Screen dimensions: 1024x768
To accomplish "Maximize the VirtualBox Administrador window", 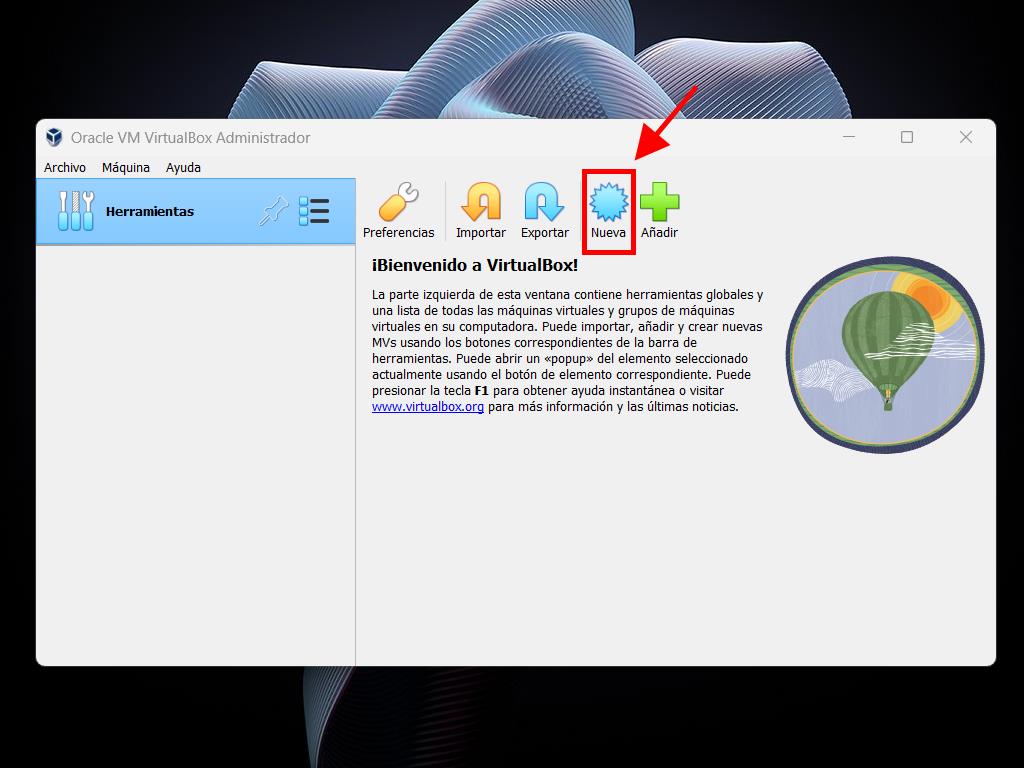I will 907,137.
